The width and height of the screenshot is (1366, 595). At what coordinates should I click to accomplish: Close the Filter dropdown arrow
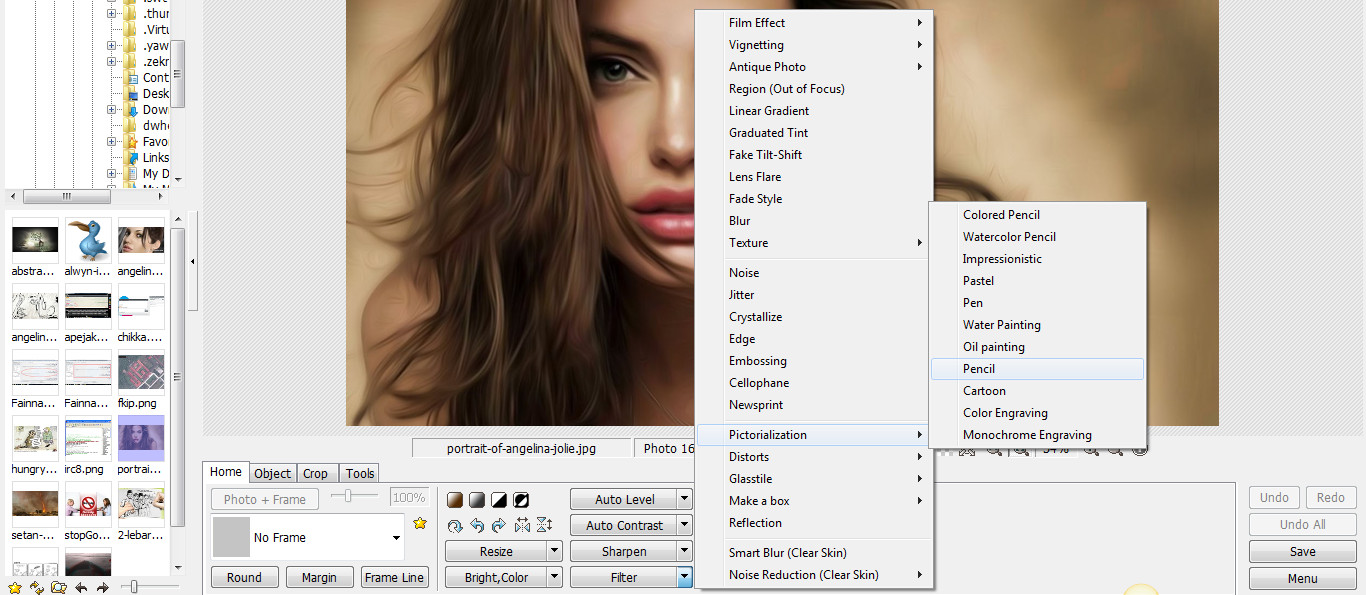click(x=684, y=577)
